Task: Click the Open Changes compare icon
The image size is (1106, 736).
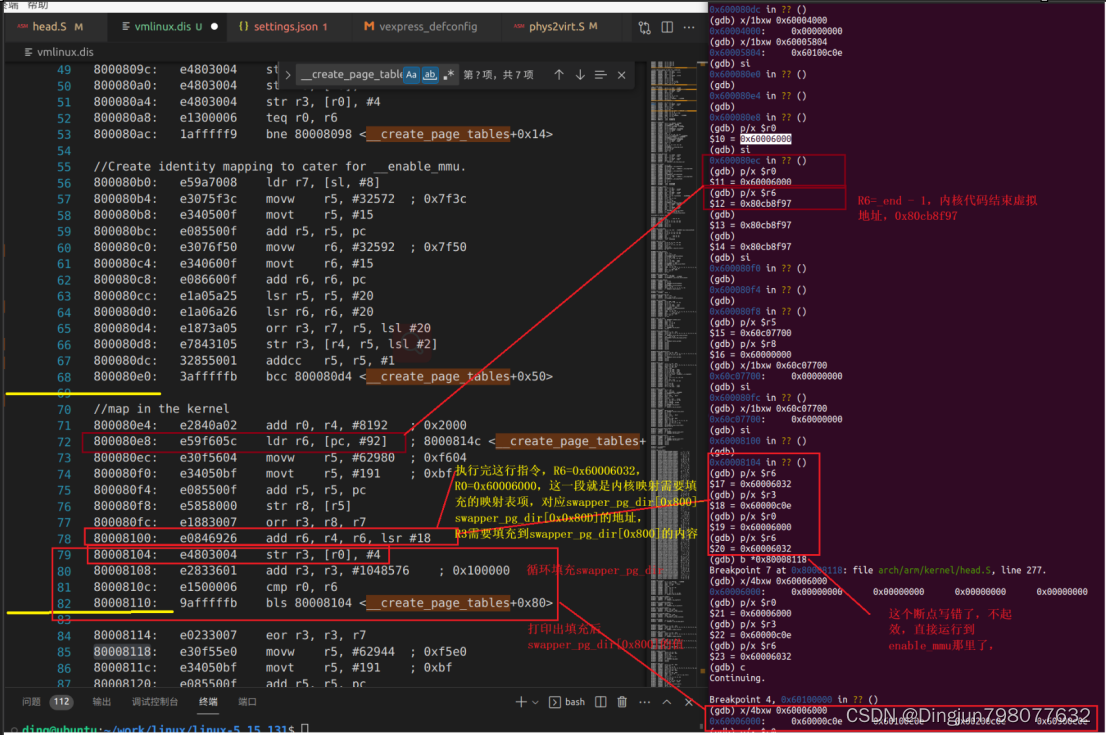Action: click(x=644, y=27)
